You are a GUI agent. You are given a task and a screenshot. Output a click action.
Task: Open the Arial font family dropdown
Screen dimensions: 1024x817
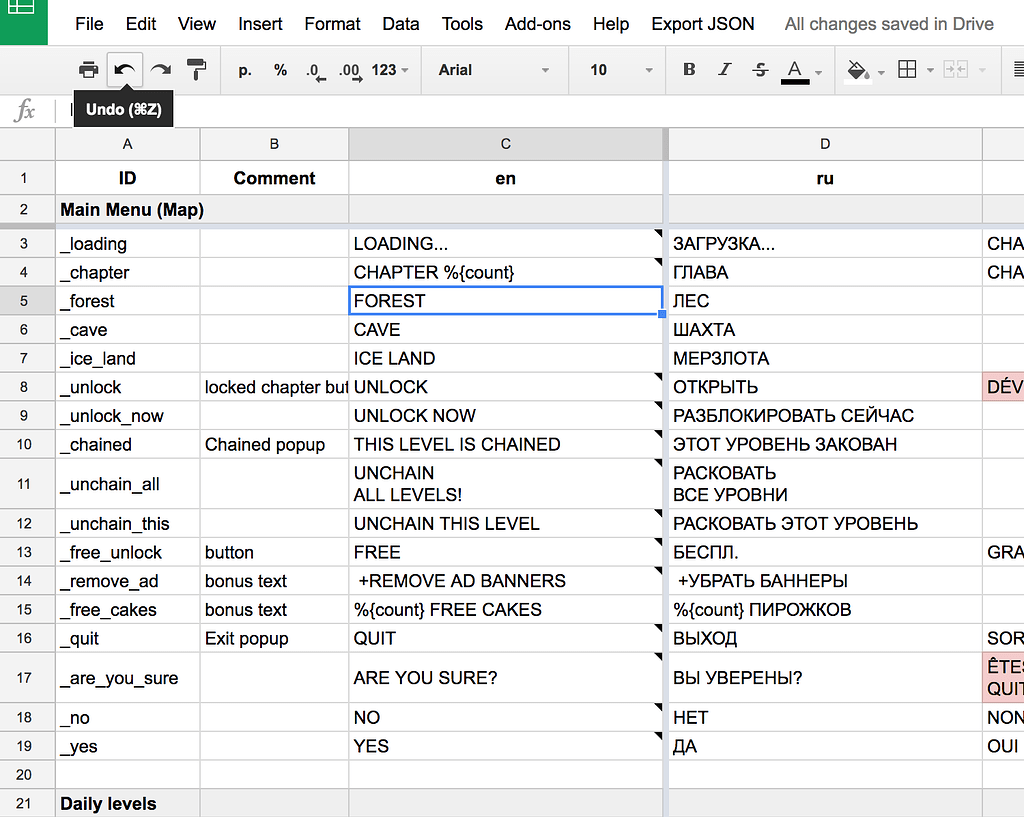(x=494, y=70)
